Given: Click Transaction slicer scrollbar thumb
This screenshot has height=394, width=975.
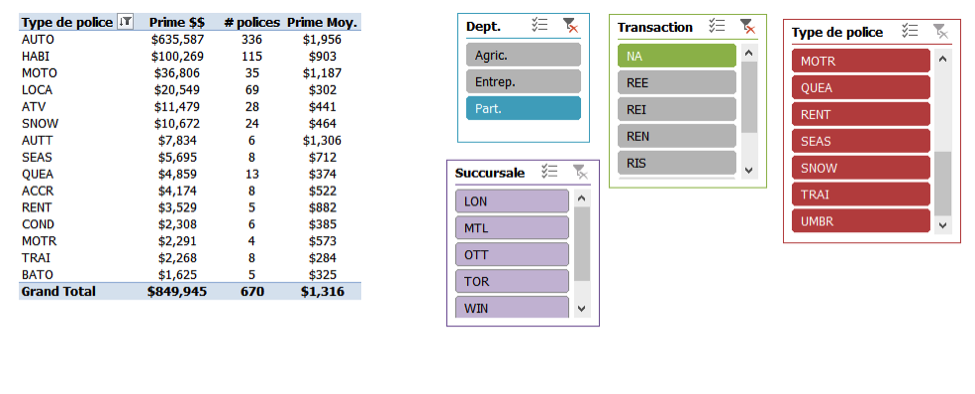Looking at the screenshot, I should pos(749,97).
